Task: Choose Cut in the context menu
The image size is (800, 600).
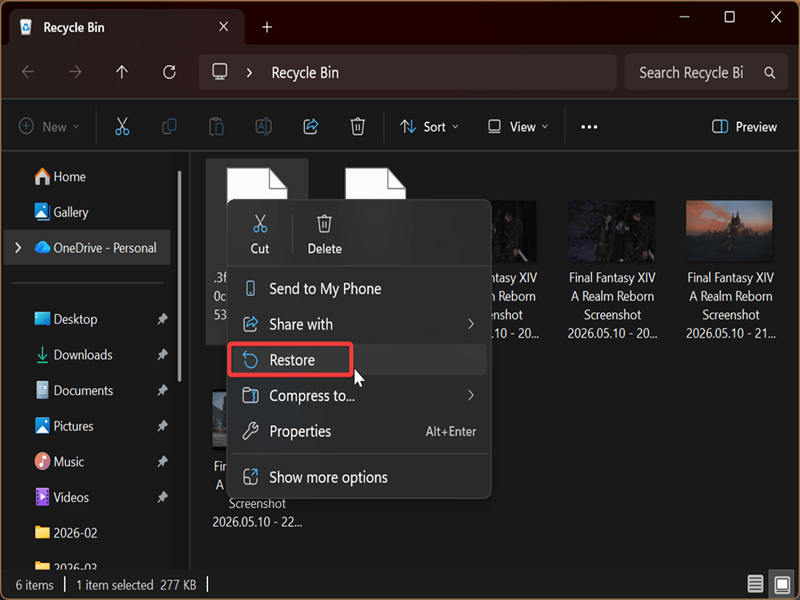Action: [x=260, y=234]
